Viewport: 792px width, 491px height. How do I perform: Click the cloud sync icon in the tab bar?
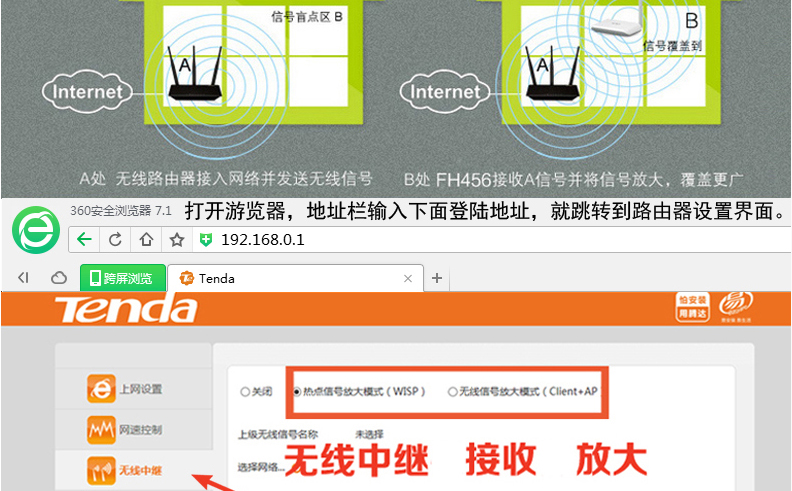59,278
